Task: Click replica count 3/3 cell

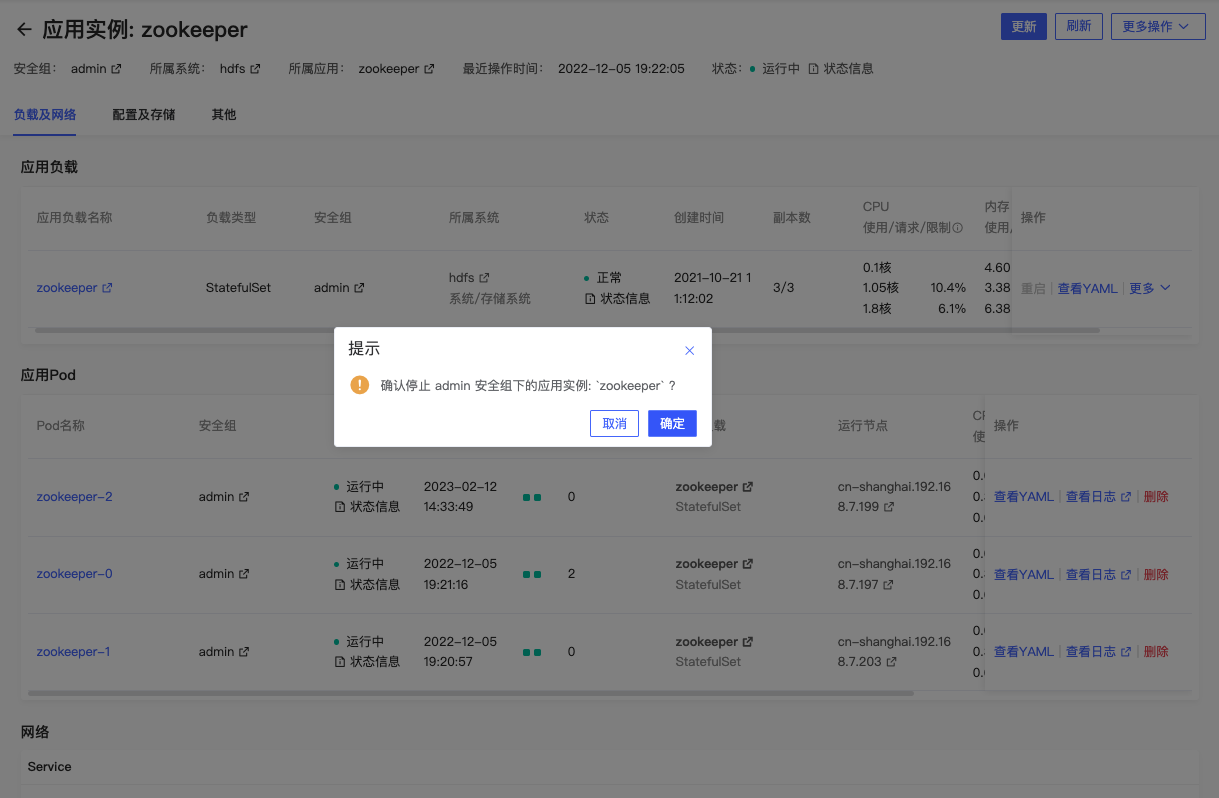Action: point(783,288)
